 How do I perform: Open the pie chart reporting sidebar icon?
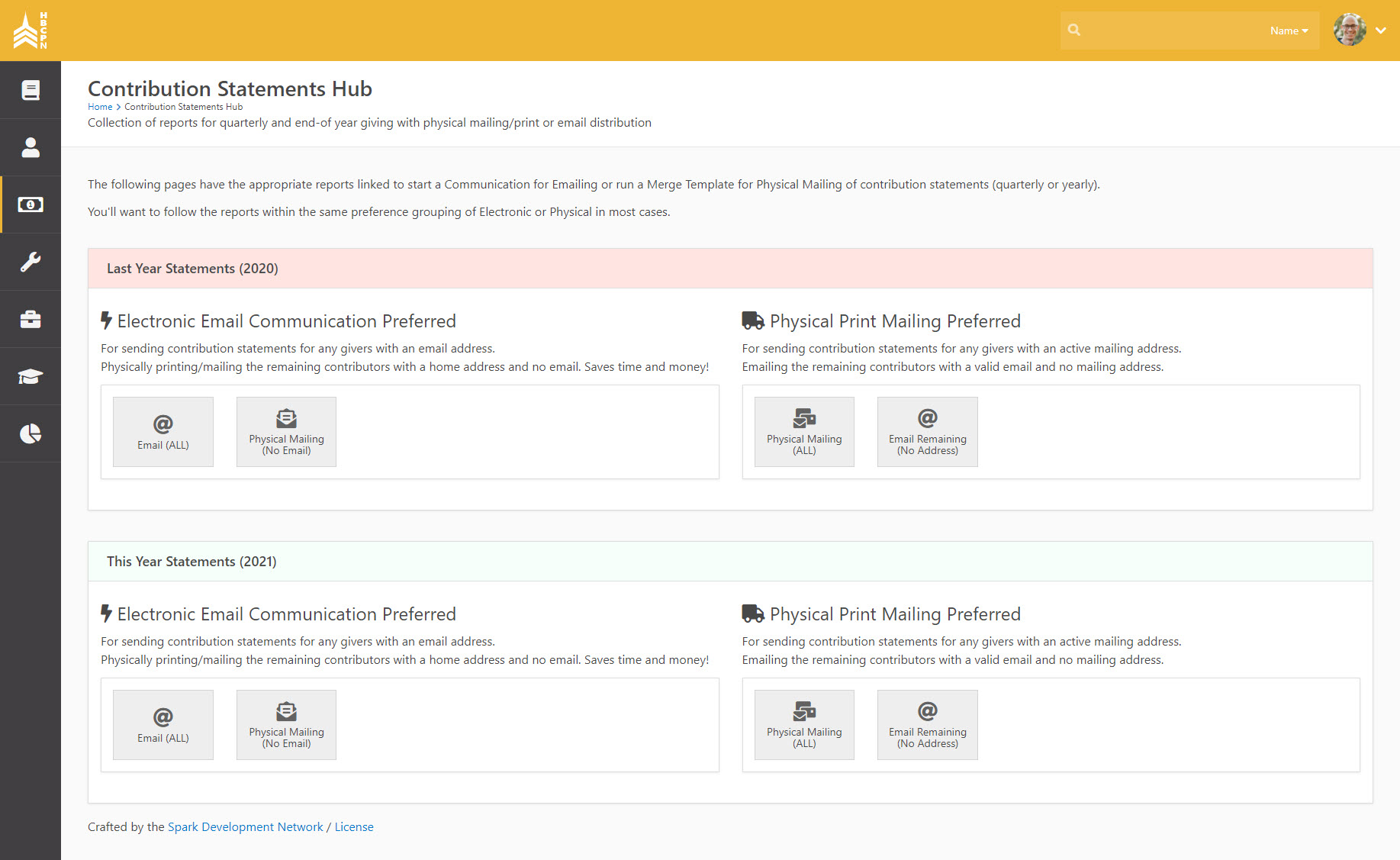point(31,433)
